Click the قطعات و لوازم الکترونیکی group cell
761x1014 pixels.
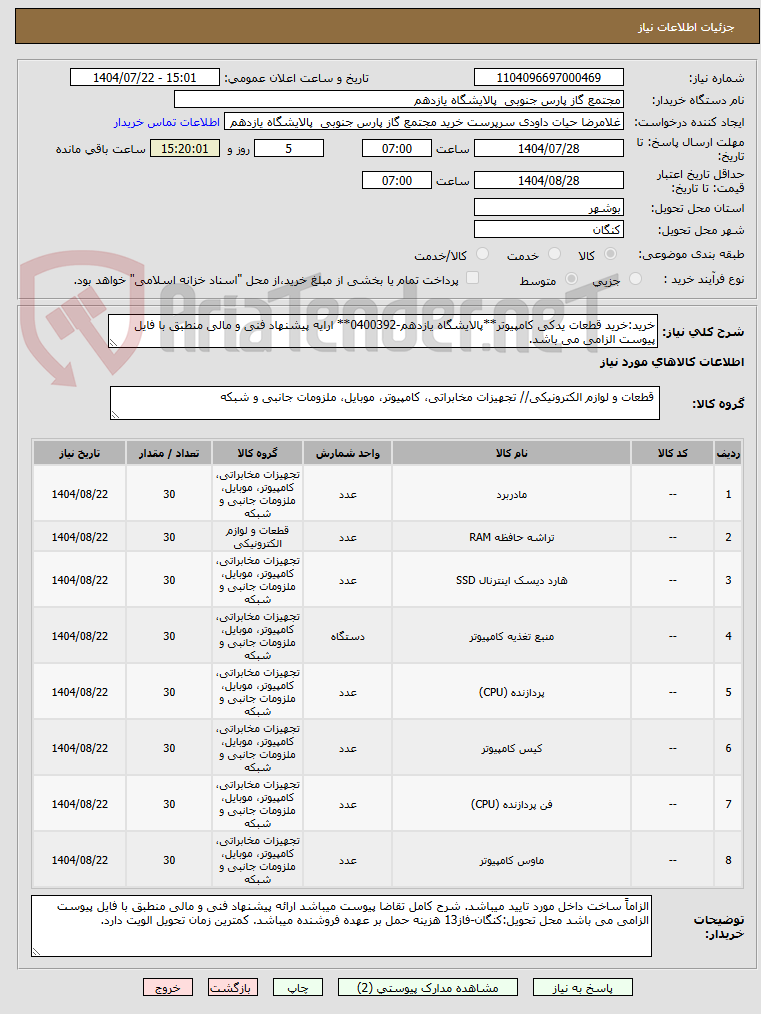pos(257,537)
